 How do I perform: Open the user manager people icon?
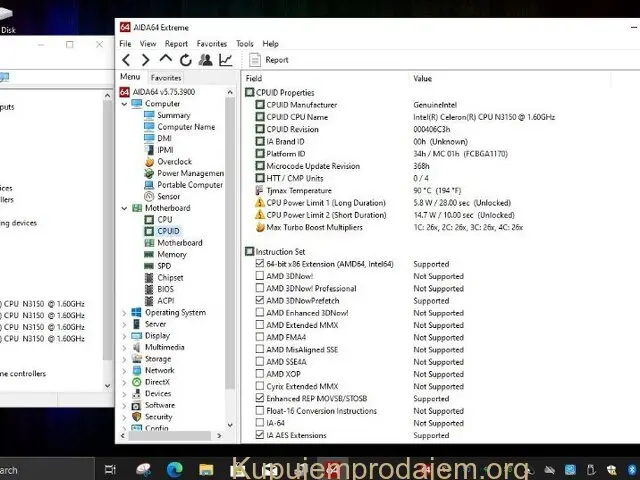coord(205,60)
